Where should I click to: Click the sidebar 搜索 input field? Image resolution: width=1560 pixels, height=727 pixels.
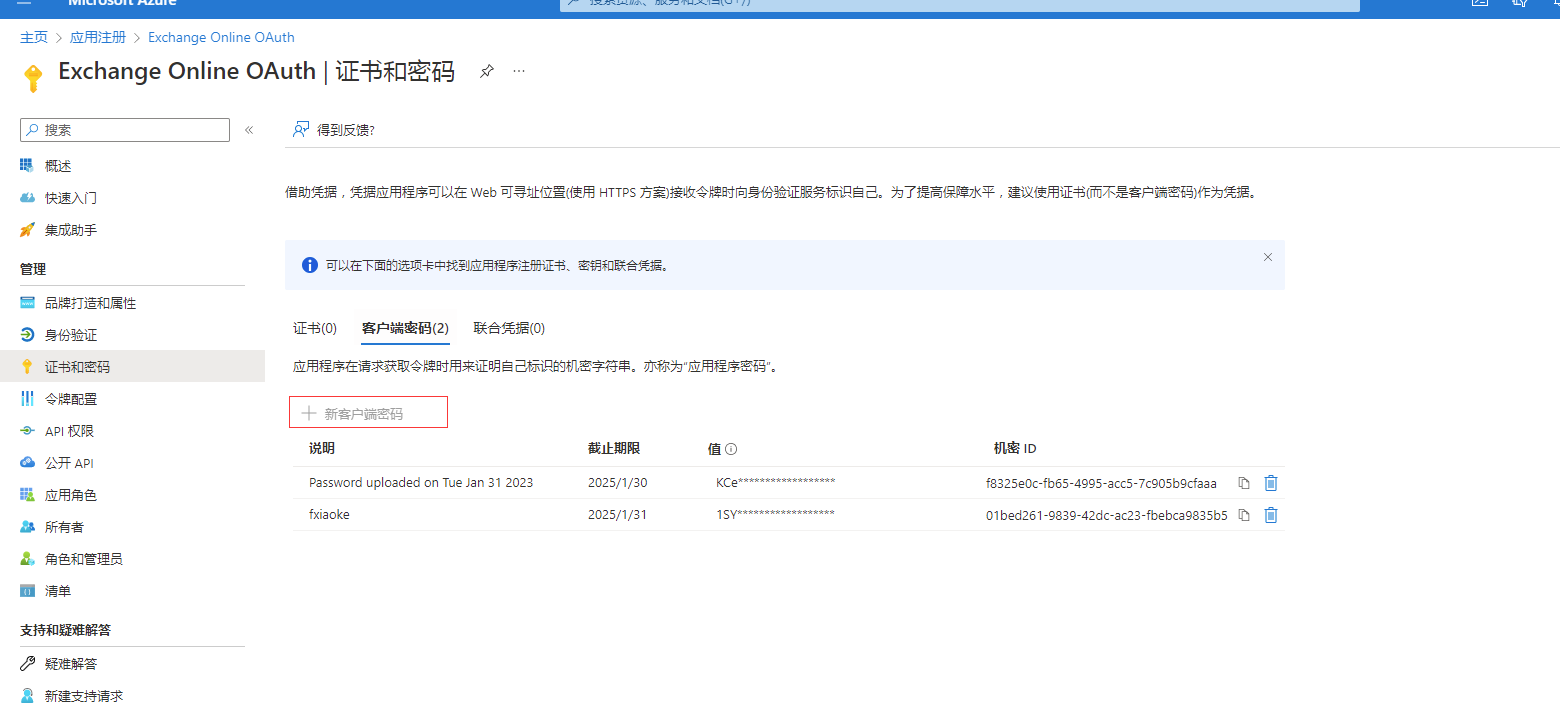[x=125, y=130]
